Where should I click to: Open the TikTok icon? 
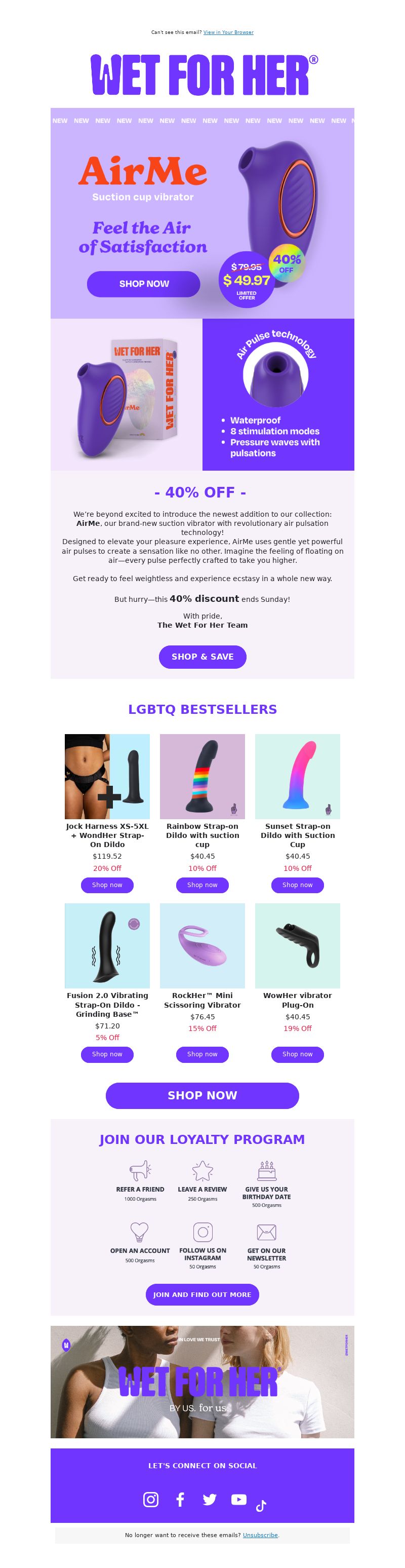[x=261, y=1506]
